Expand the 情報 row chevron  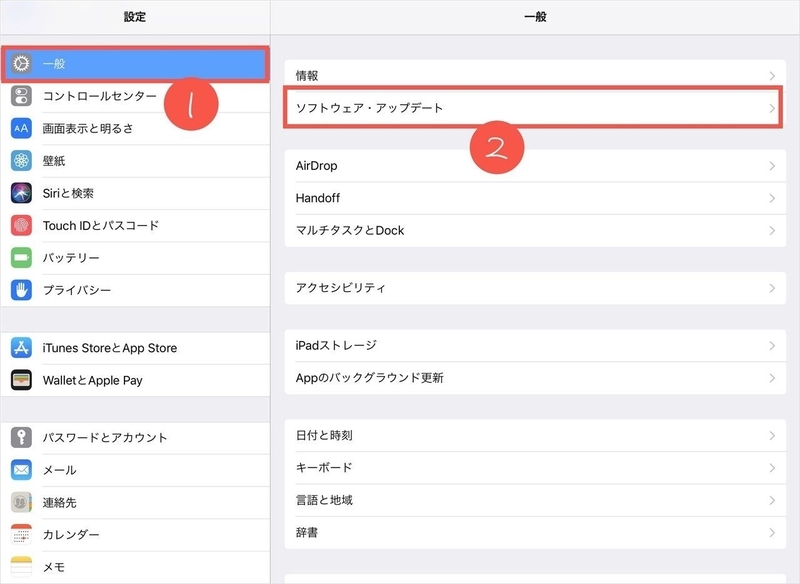click(772, 76)
